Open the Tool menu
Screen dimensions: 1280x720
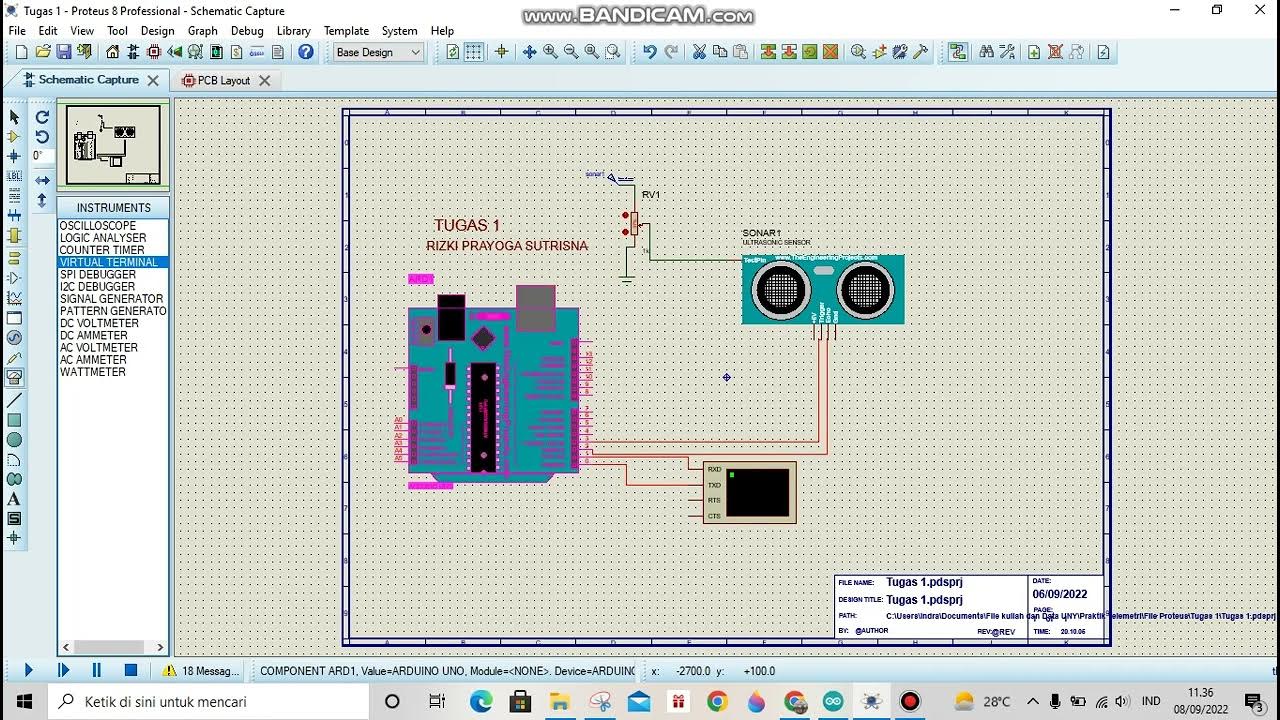118,31
